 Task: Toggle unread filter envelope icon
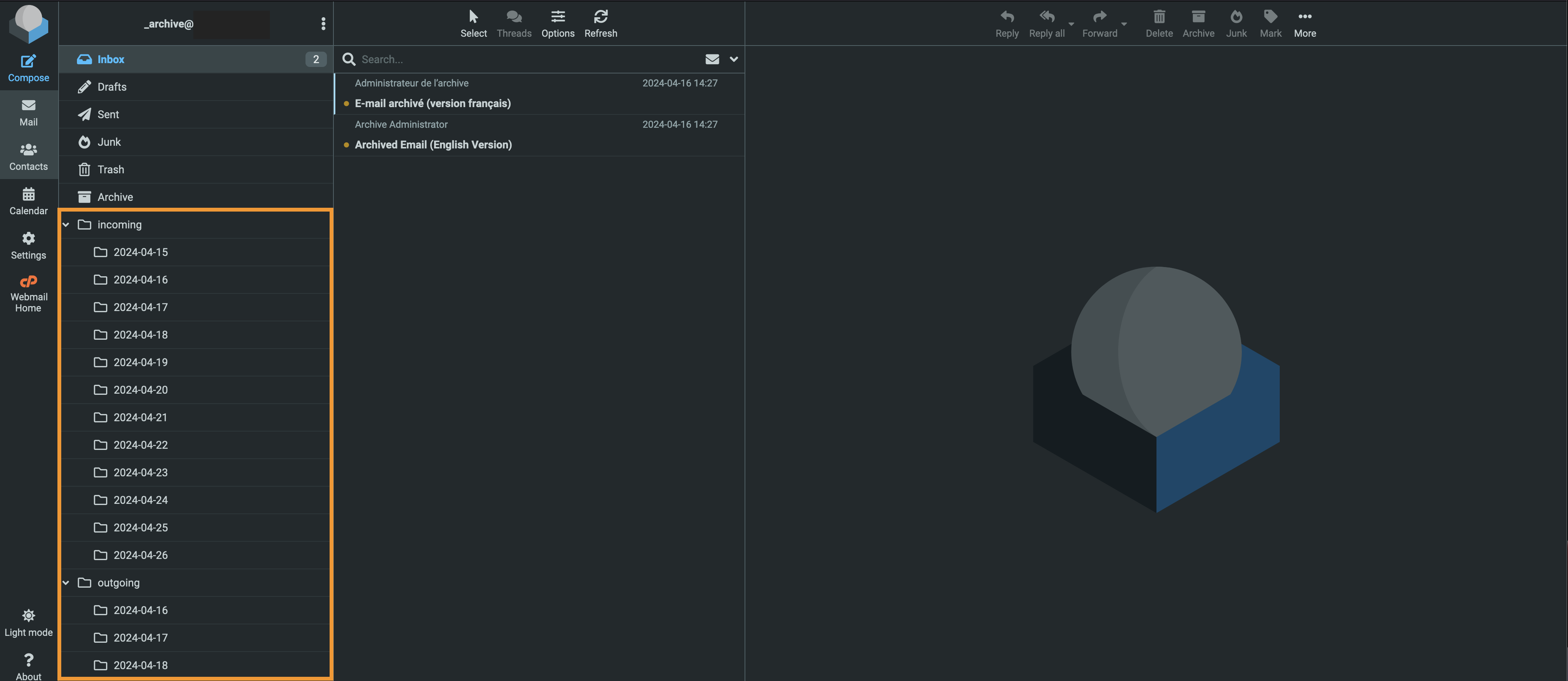tap(712, 59)
